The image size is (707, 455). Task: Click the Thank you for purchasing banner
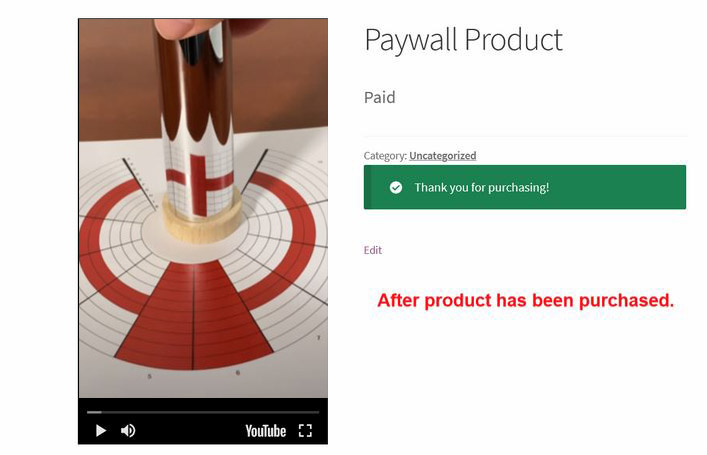coord(525,187)
